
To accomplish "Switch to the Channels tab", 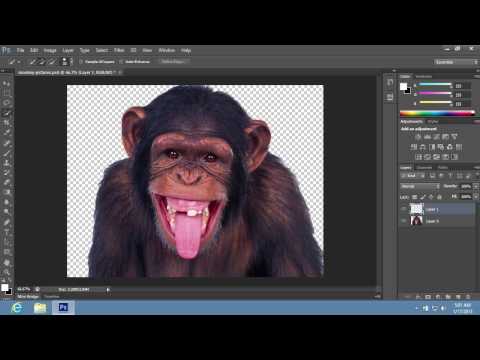I will click(425, 167).
